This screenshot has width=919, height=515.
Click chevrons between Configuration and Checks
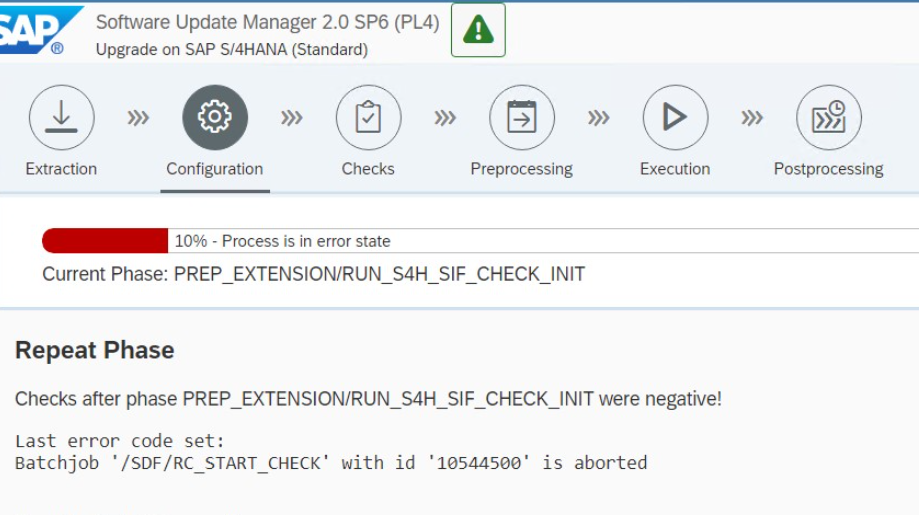292,118
